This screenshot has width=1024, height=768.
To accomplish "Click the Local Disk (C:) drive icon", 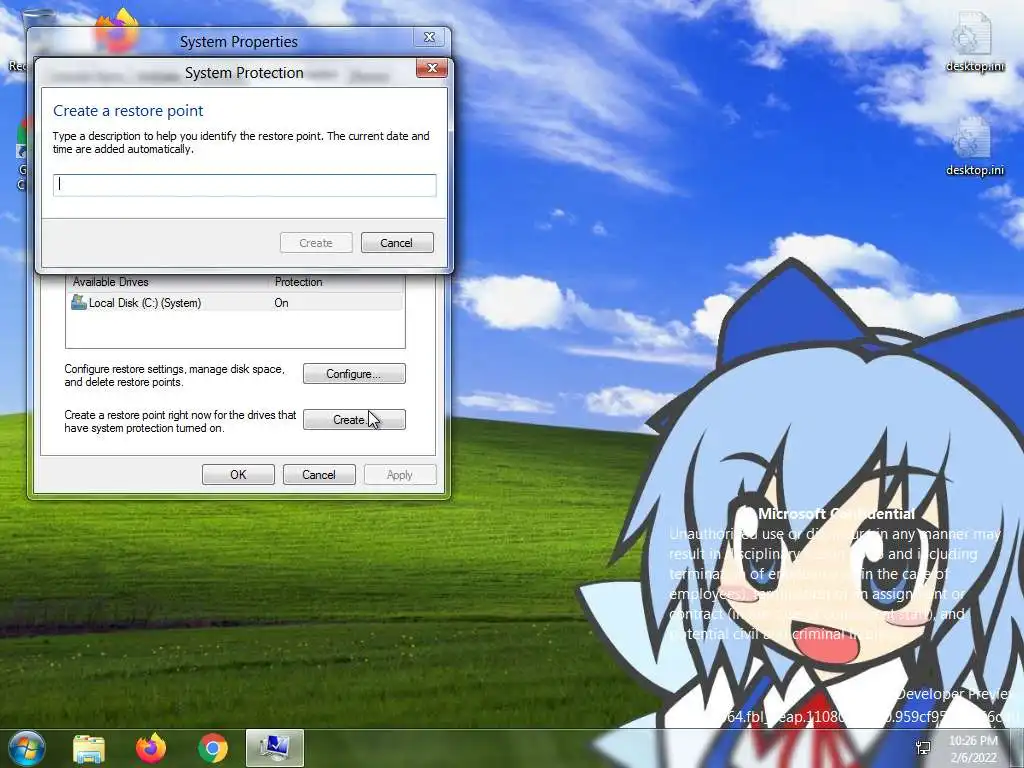I will [x=79, y=302].
